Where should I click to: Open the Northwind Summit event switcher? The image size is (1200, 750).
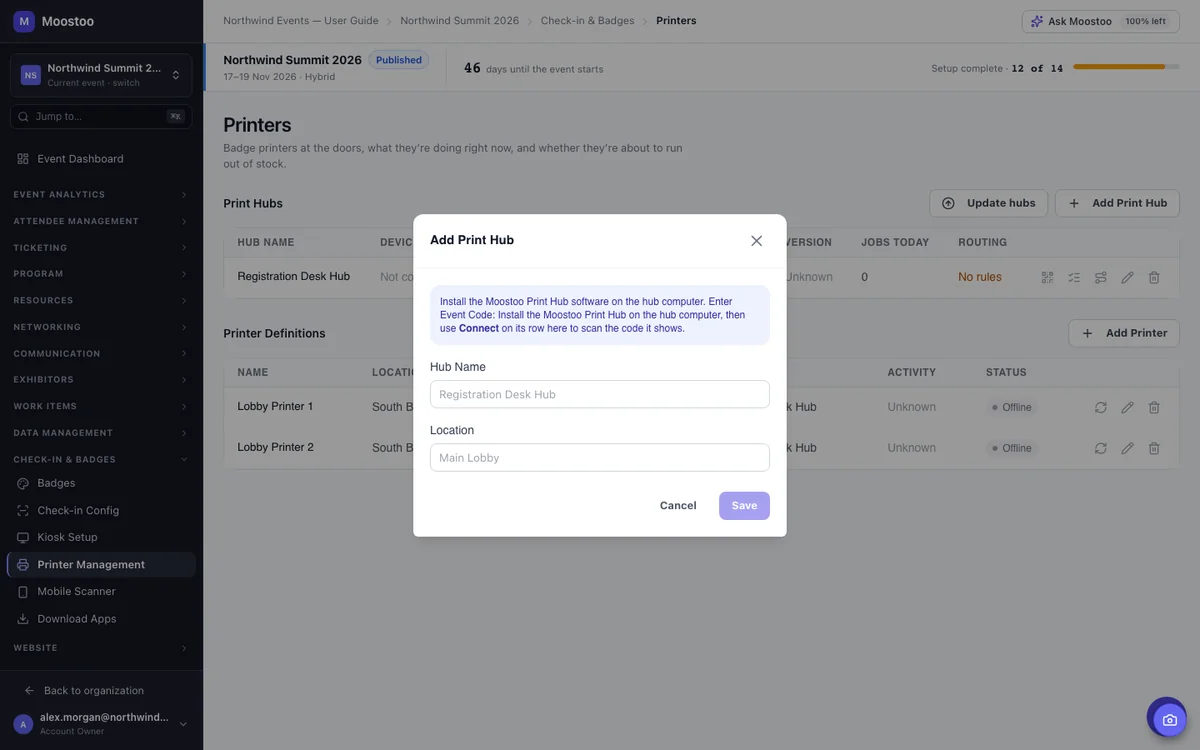point(101,75)
